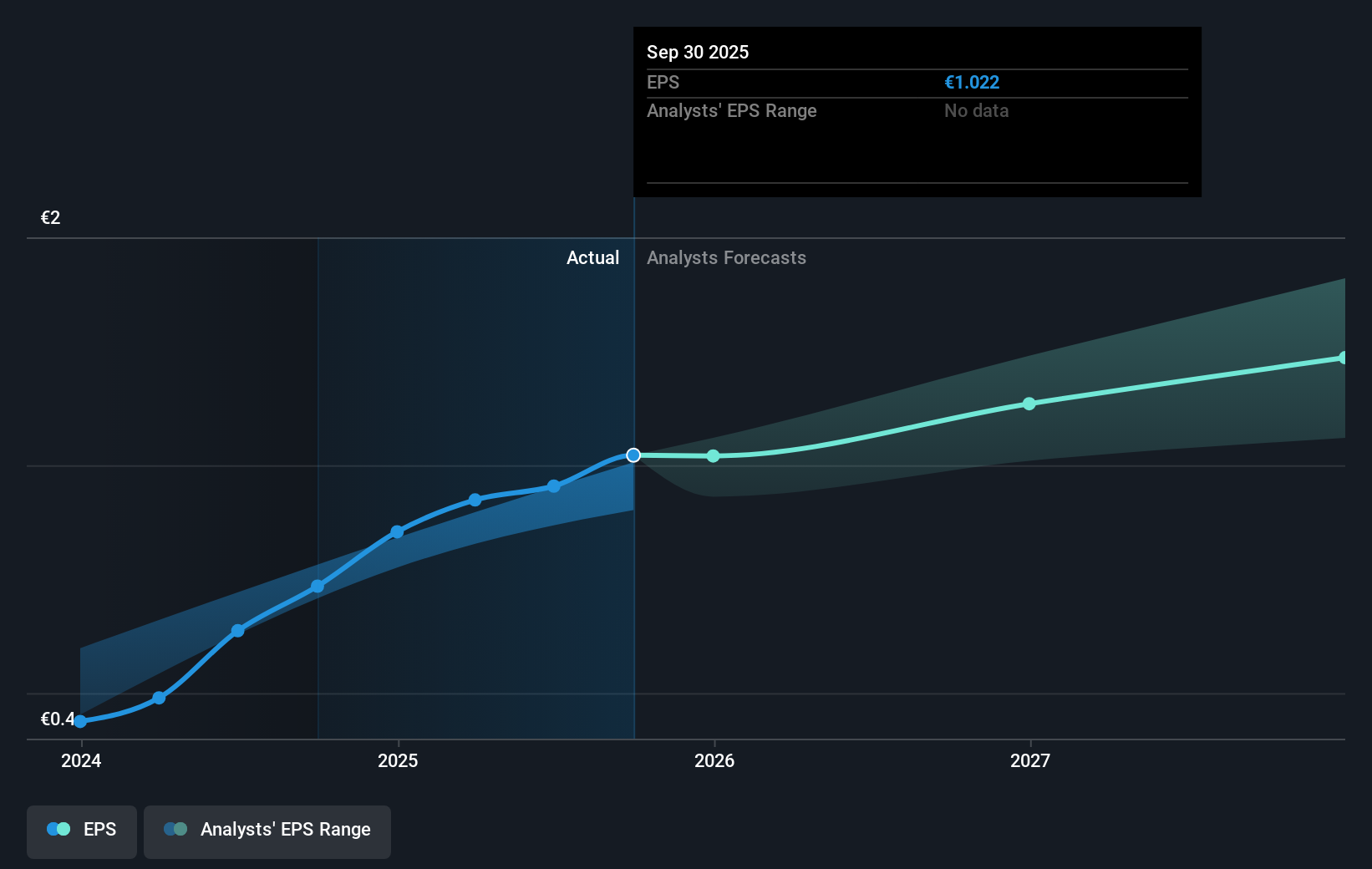Click the 2024 axis label

[80, 760]
